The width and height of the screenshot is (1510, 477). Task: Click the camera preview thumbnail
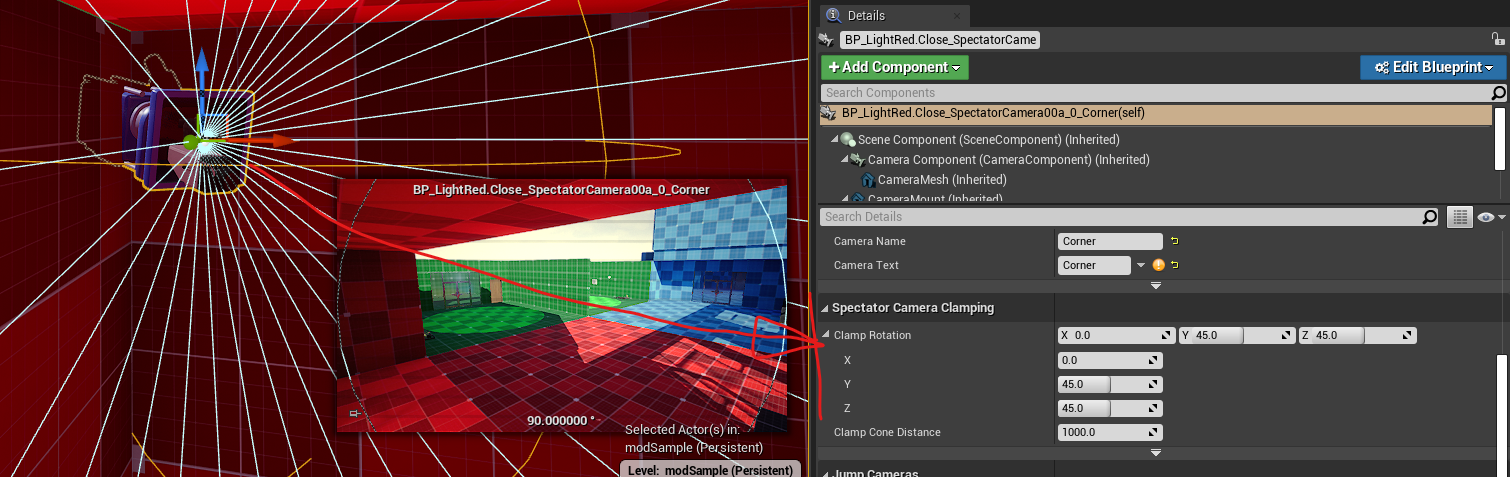[563, 307]
